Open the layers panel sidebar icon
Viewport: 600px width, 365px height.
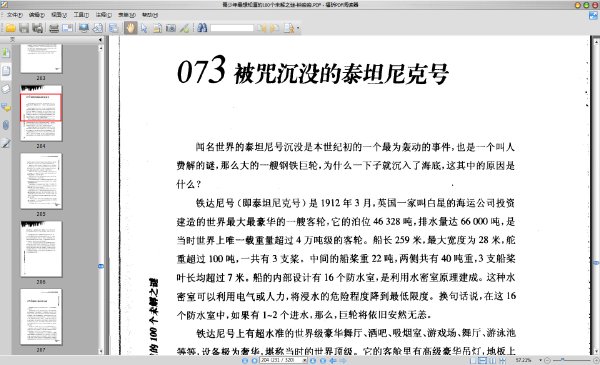6,89
